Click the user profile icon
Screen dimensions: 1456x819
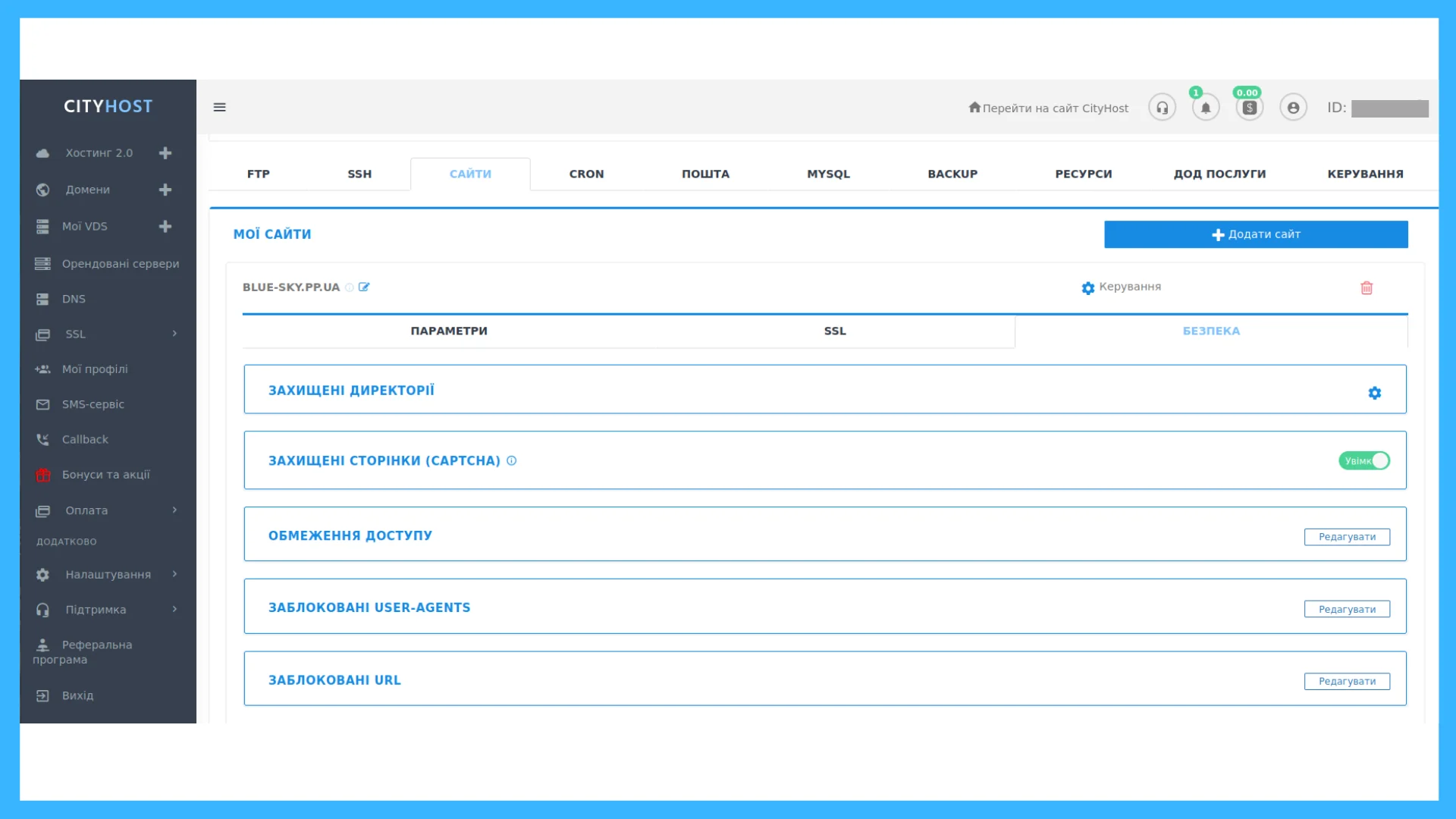click(1293, 108)
